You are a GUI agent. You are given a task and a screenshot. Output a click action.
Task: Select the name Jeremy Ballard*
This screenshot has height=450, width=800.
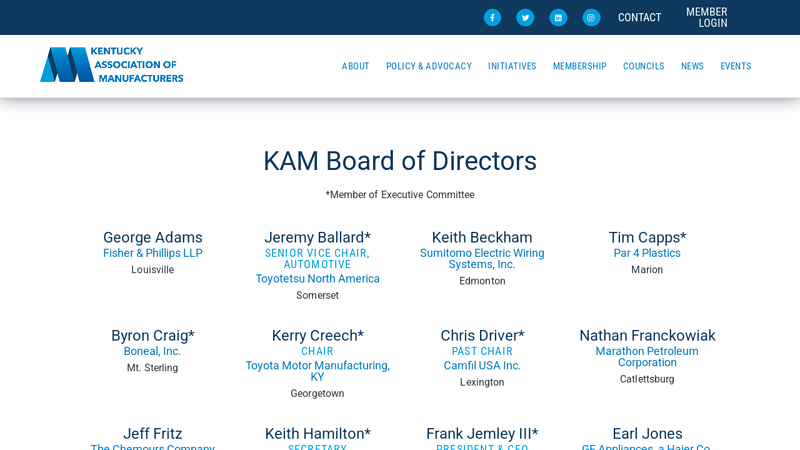pyautogui.click(x=317, y=237)
